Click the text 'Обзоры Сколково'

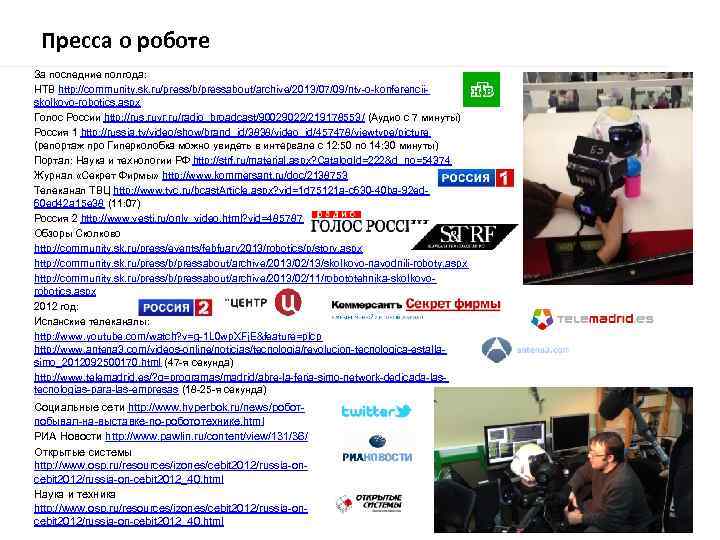point(77,233)
